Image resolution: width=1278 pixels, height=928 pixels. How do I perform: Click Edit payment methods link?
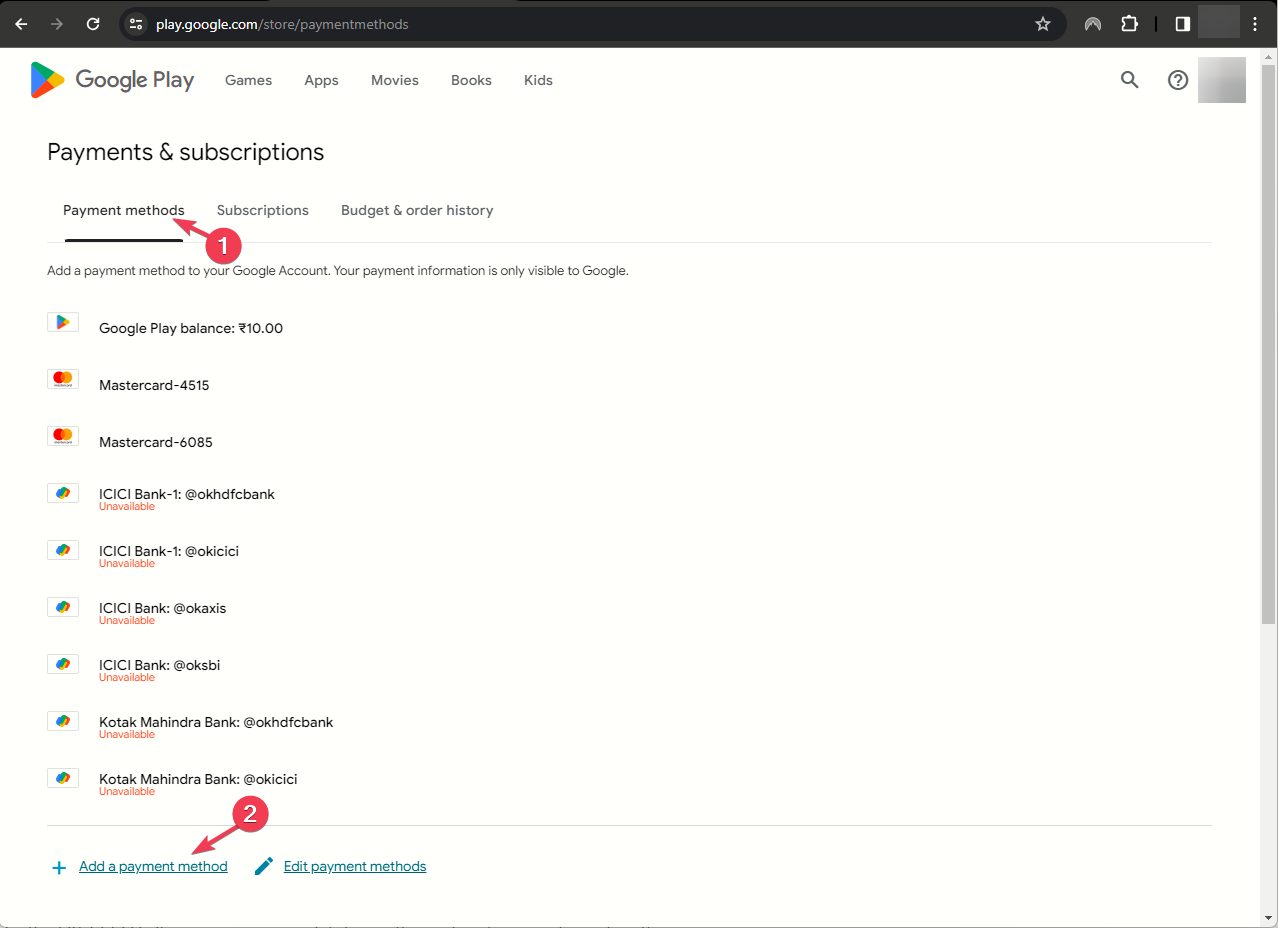355,867
